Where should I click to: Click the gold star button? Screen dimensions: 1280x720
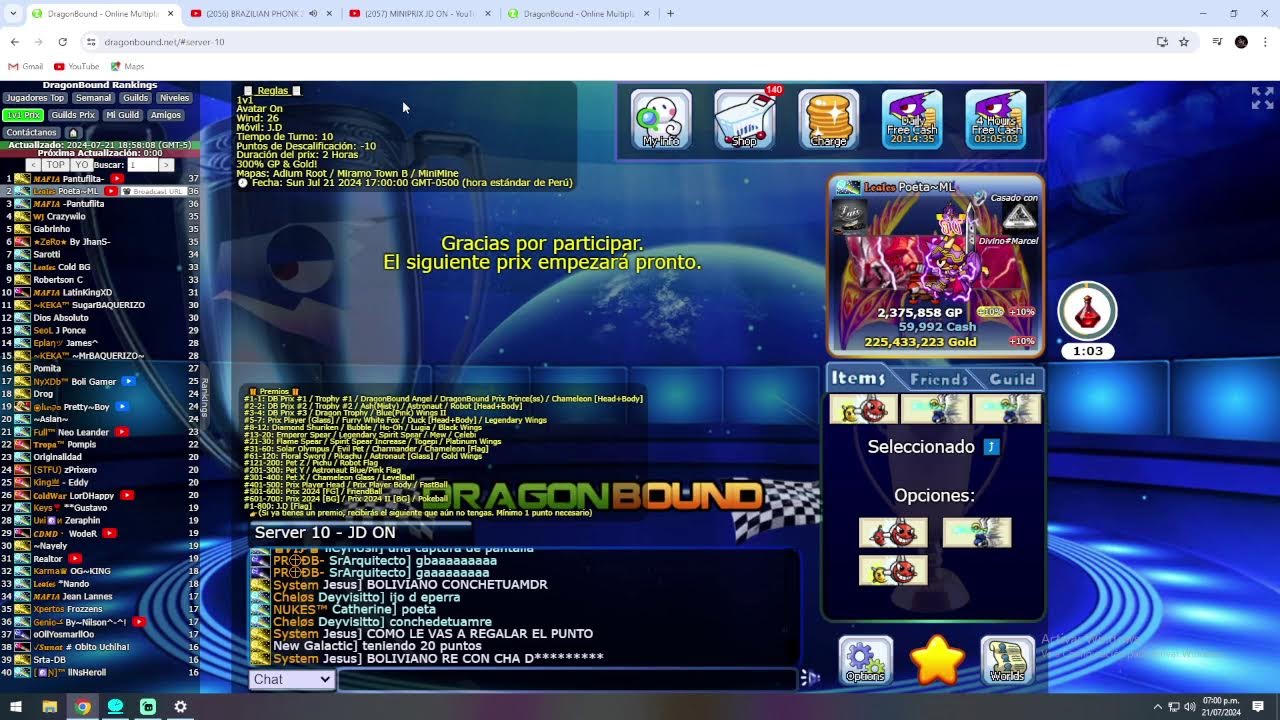[x=937, y=661]
